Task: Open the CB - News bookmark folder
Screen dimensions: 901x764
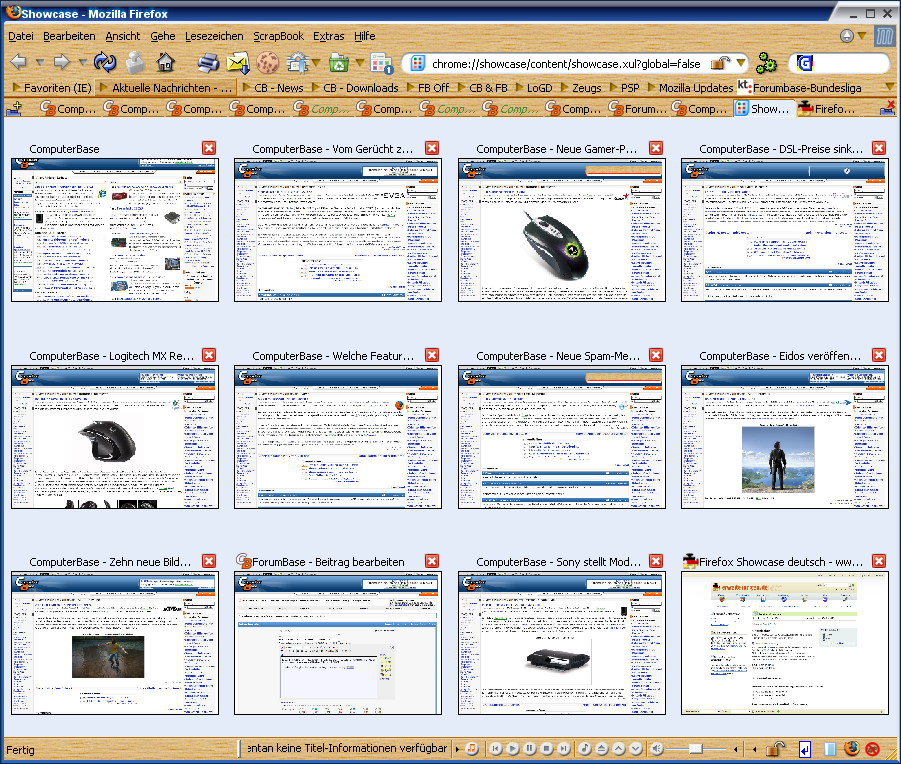Action: [273, 88]
